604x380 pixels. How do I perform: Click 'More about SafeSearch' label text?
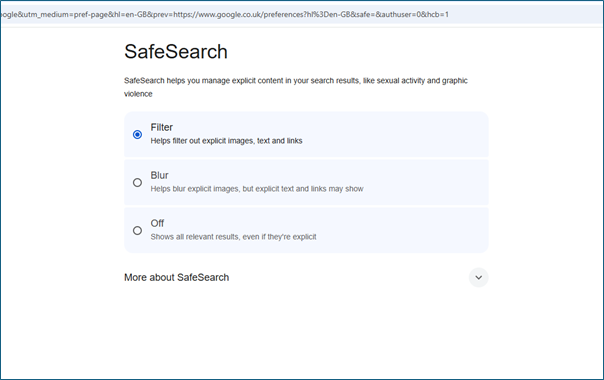pyautogui.click(x=176, y=277)
